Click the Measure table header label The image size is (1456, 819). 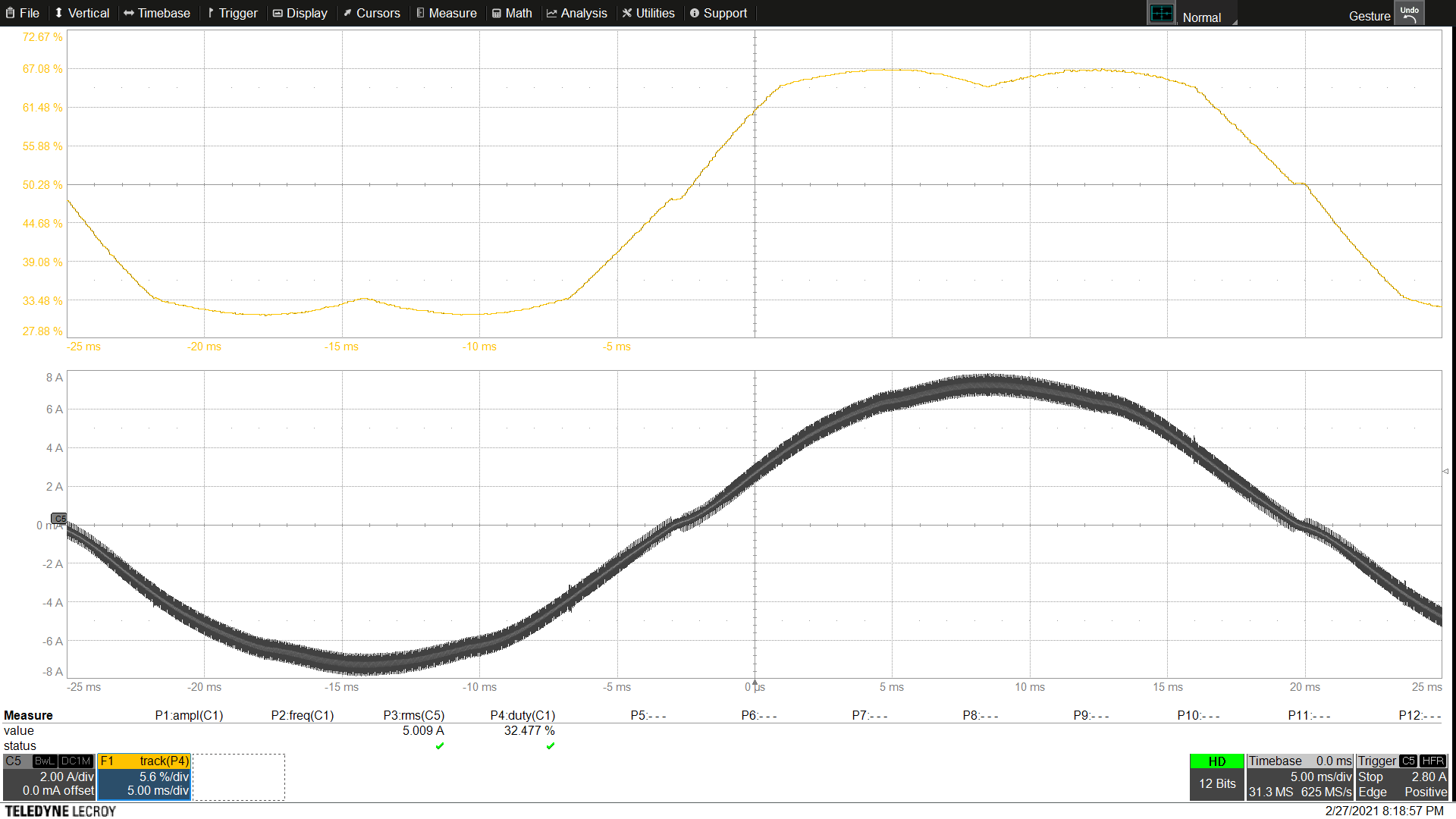coord(28,715)
